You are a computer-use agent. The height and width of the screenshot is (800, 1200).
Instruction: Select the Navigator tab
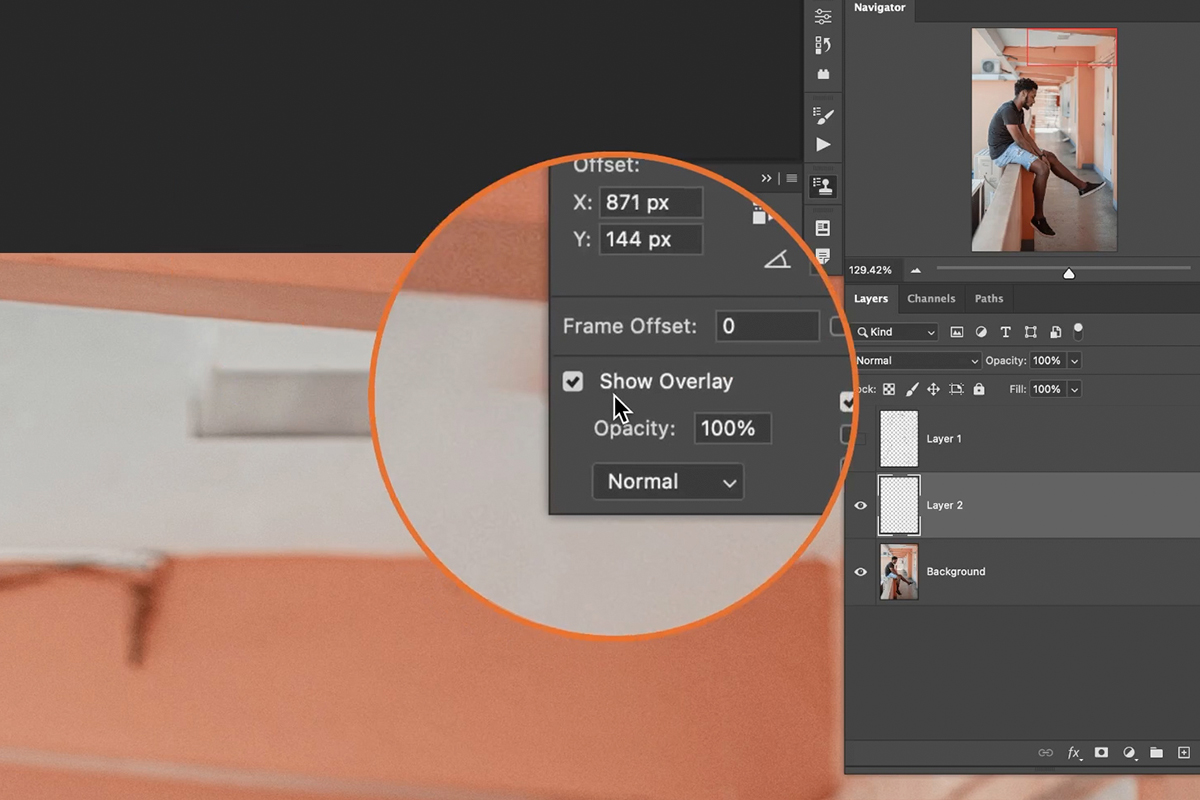coord(880,8)
